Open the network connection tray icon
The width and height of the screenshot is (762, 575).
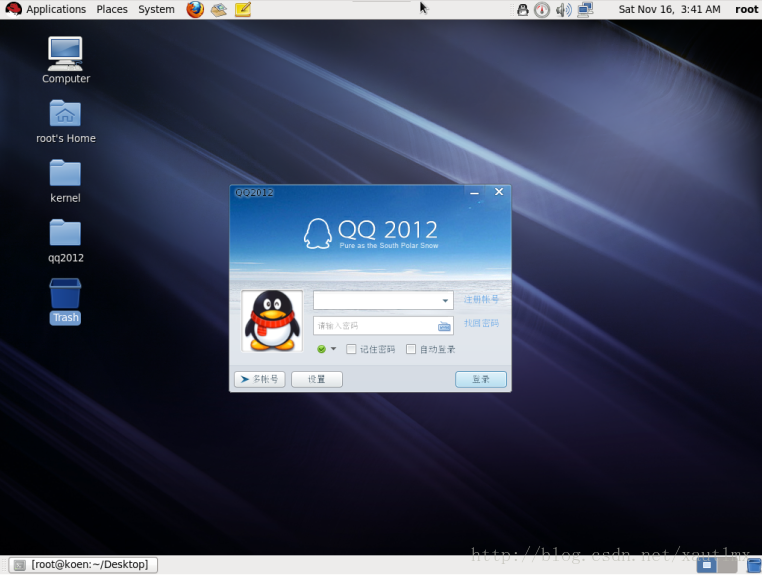(x=585, y=9)
